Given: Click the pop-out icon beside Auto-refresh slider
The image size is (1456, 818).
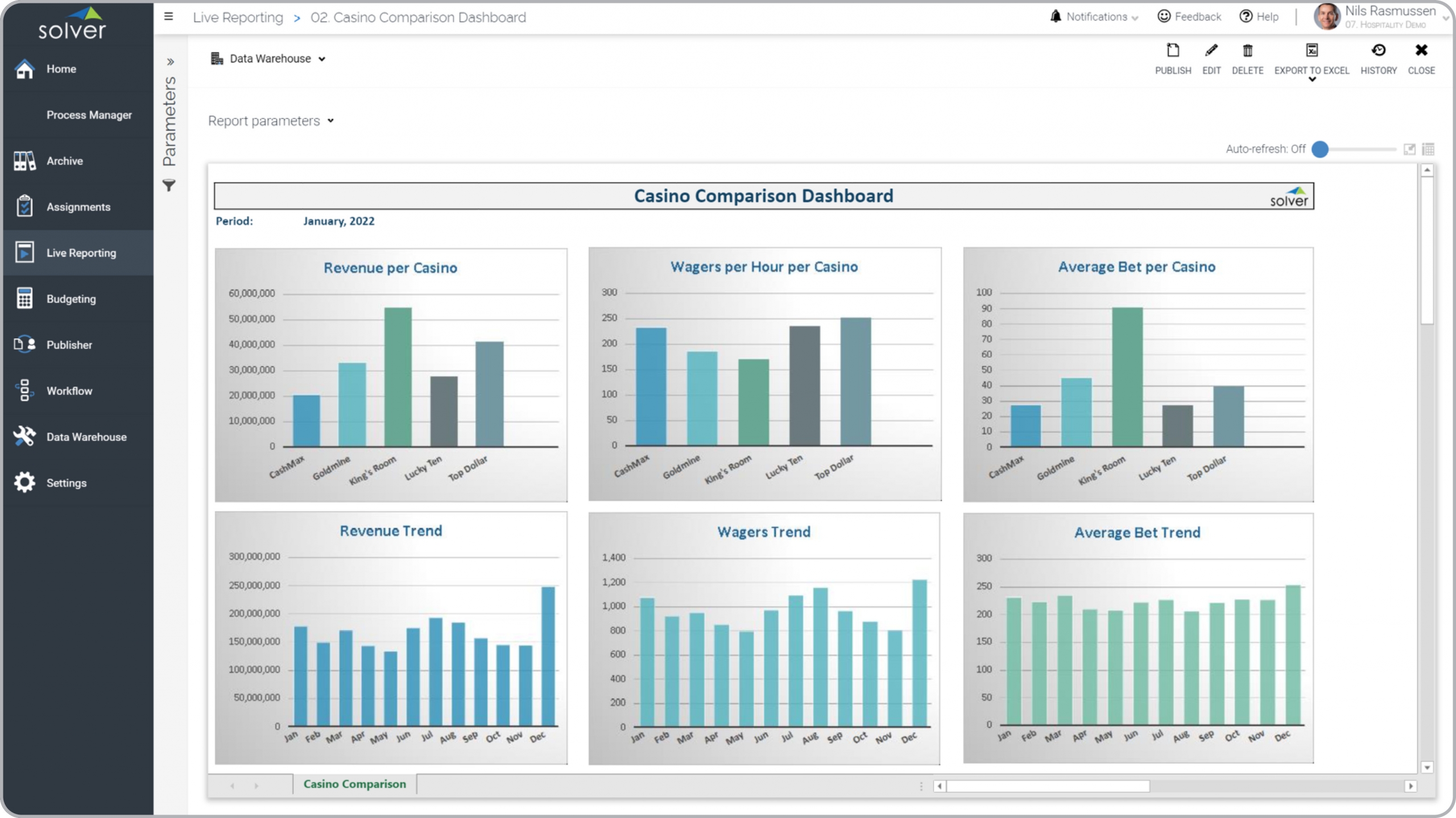Looking at the screenshot, I should click(x=1409, y=149).
